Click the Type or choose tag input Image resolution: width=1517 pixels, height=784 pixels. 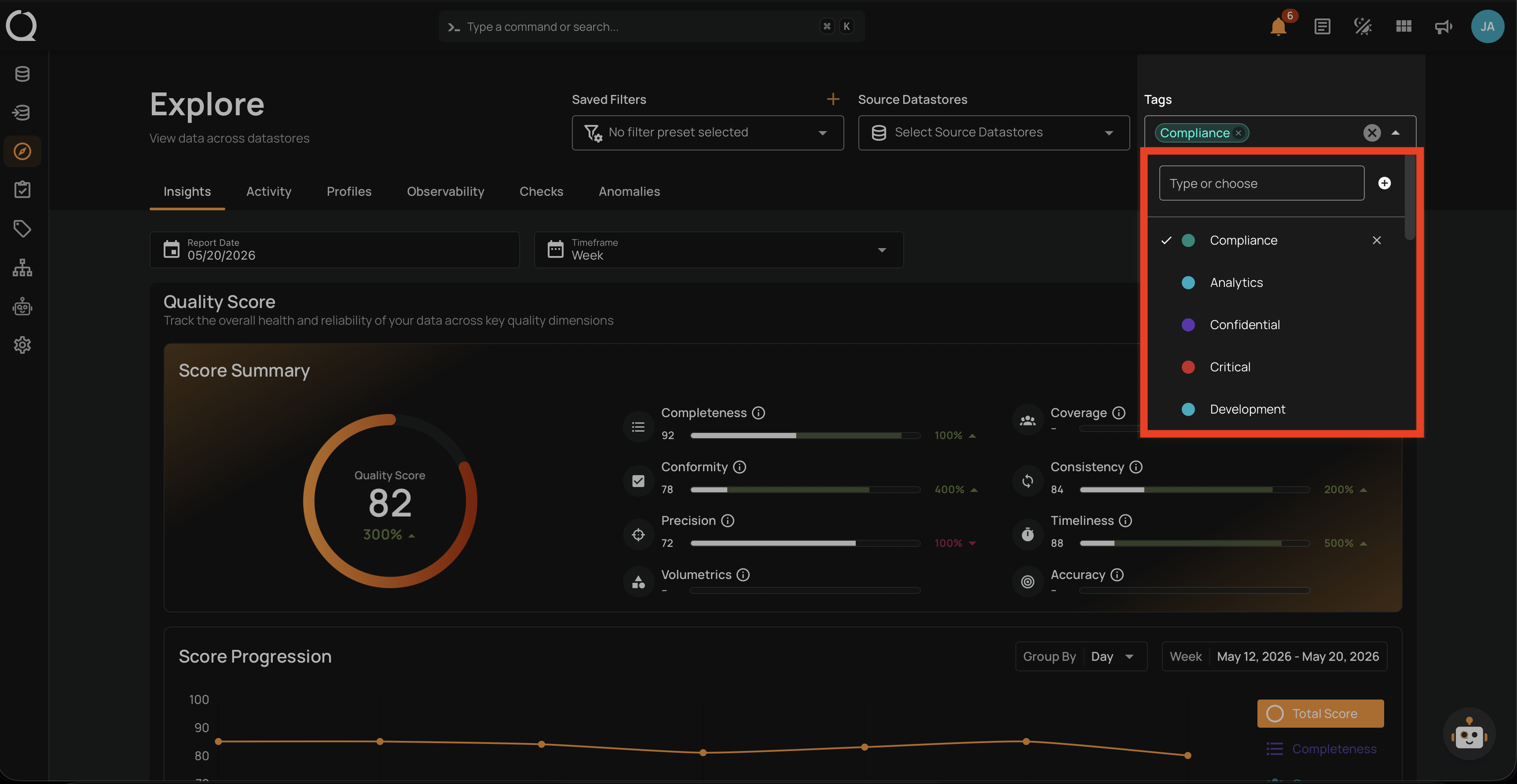(1261, 183)
